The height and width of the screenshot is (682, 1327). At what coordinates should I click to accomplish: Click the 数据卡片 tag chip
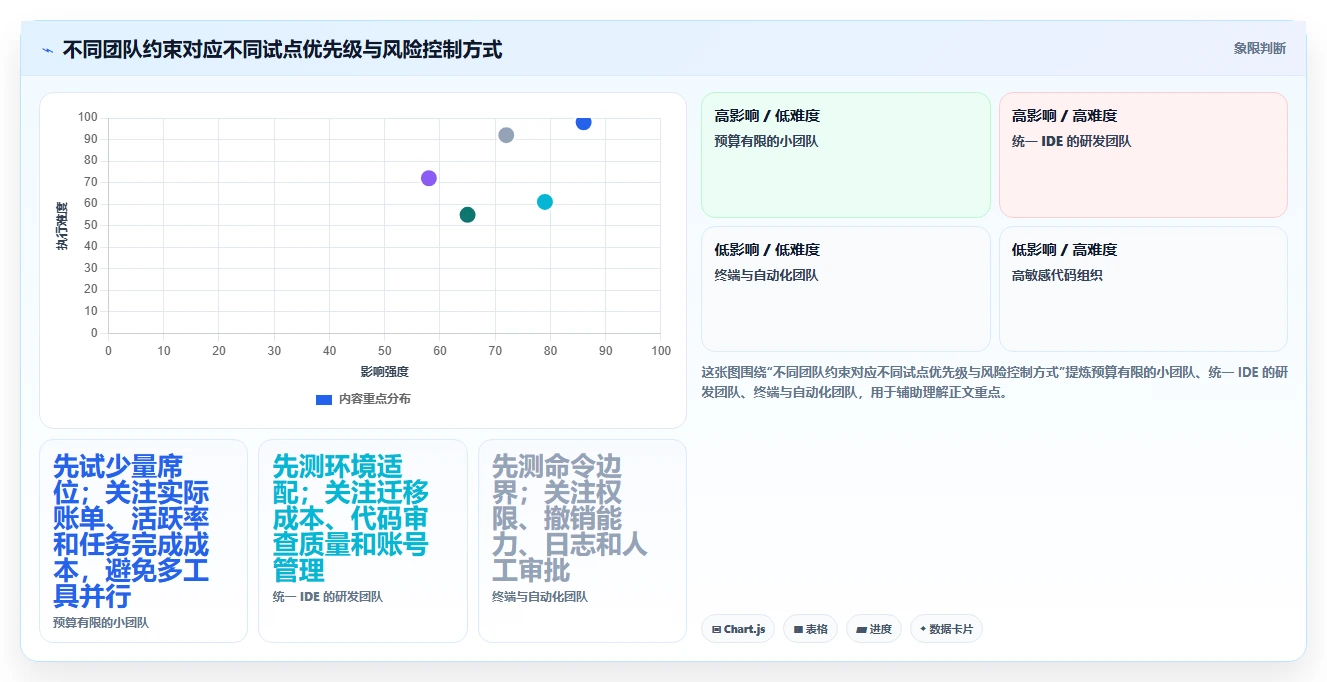tap(946, 629)
